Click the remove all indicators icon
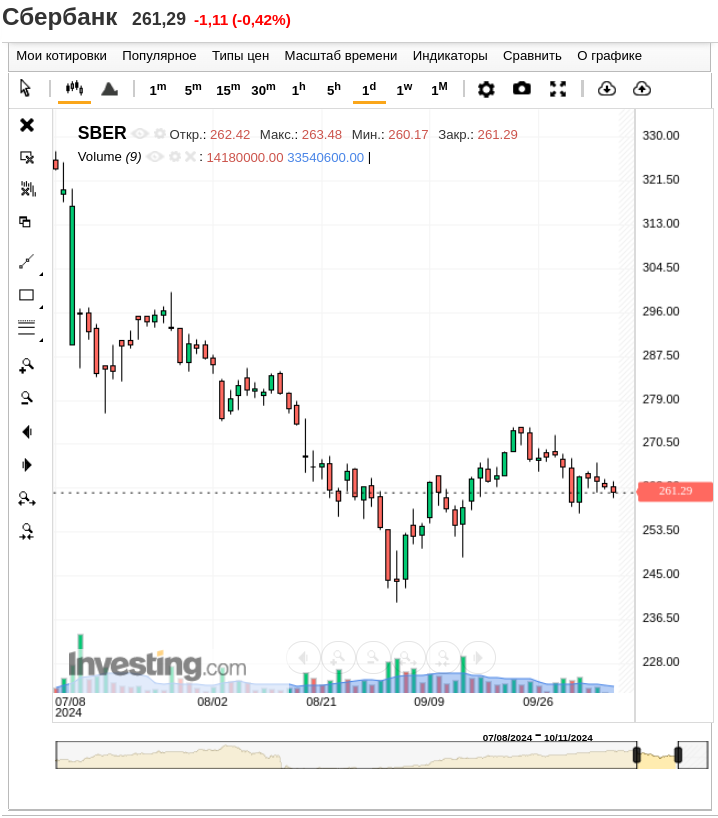 (28, 189)
